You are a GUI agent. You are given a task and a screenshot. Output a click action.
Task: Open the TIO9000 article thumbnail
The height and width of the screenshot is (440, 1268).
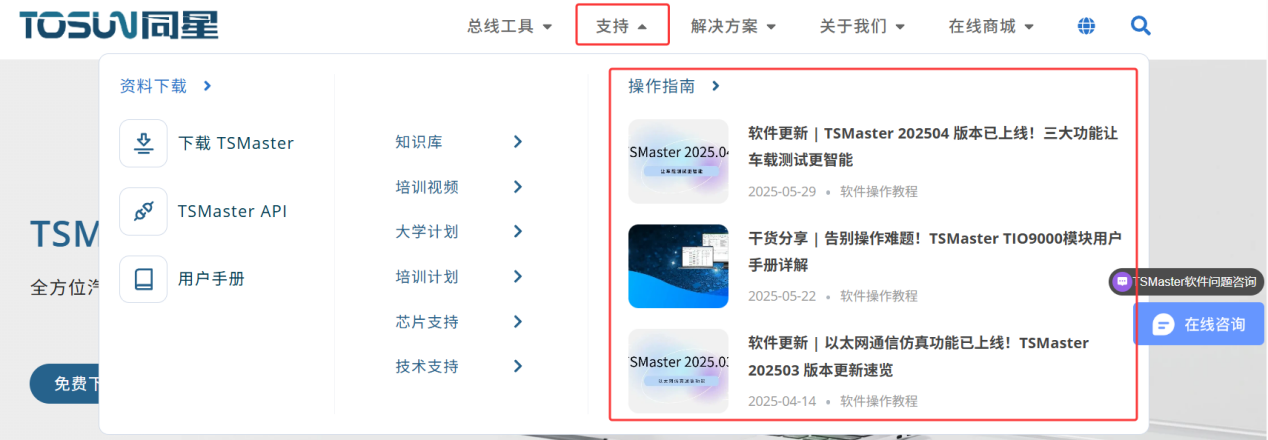tap(678, 266)
